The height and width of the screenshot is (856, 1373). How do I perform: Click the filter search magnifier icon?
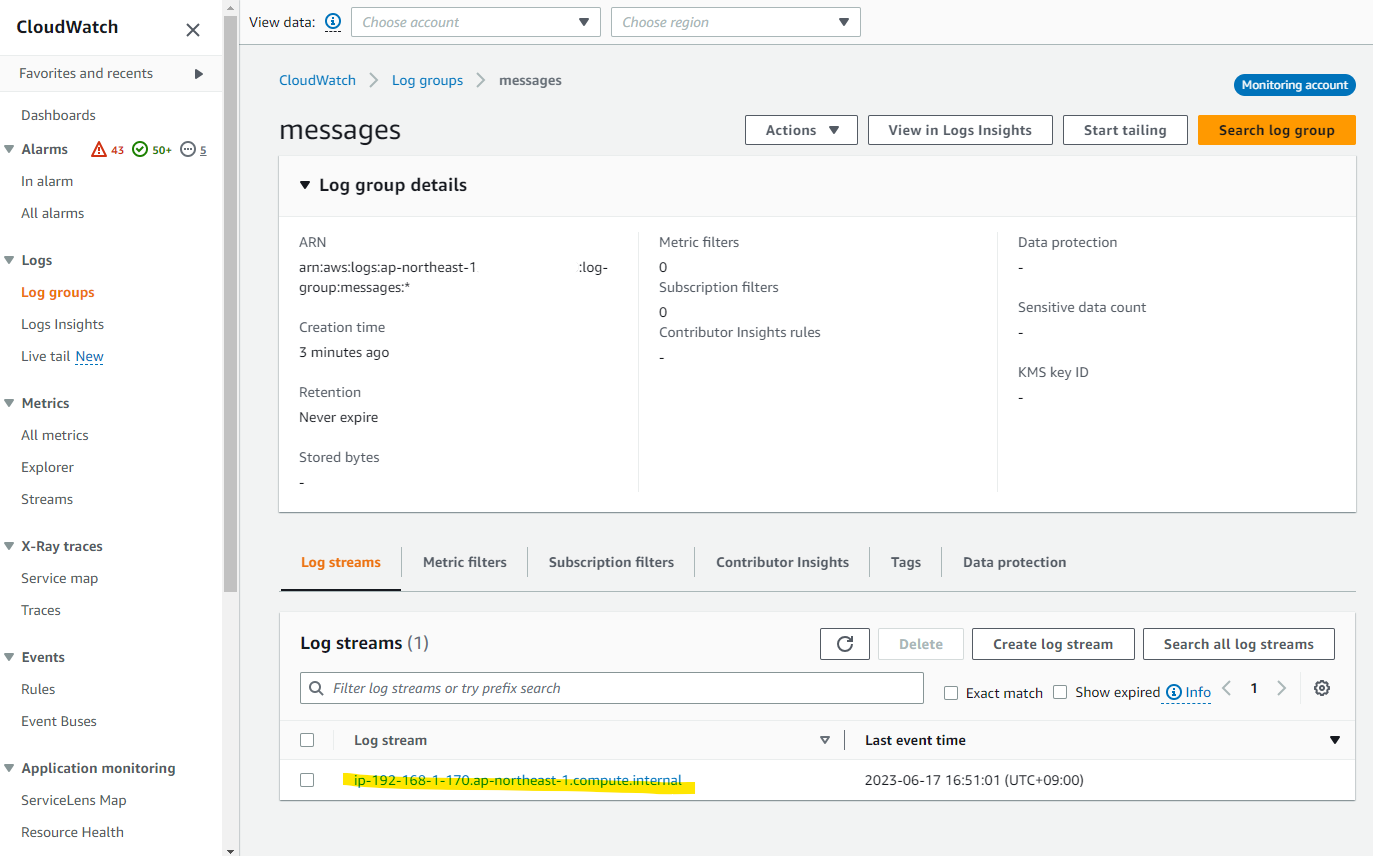316,688
